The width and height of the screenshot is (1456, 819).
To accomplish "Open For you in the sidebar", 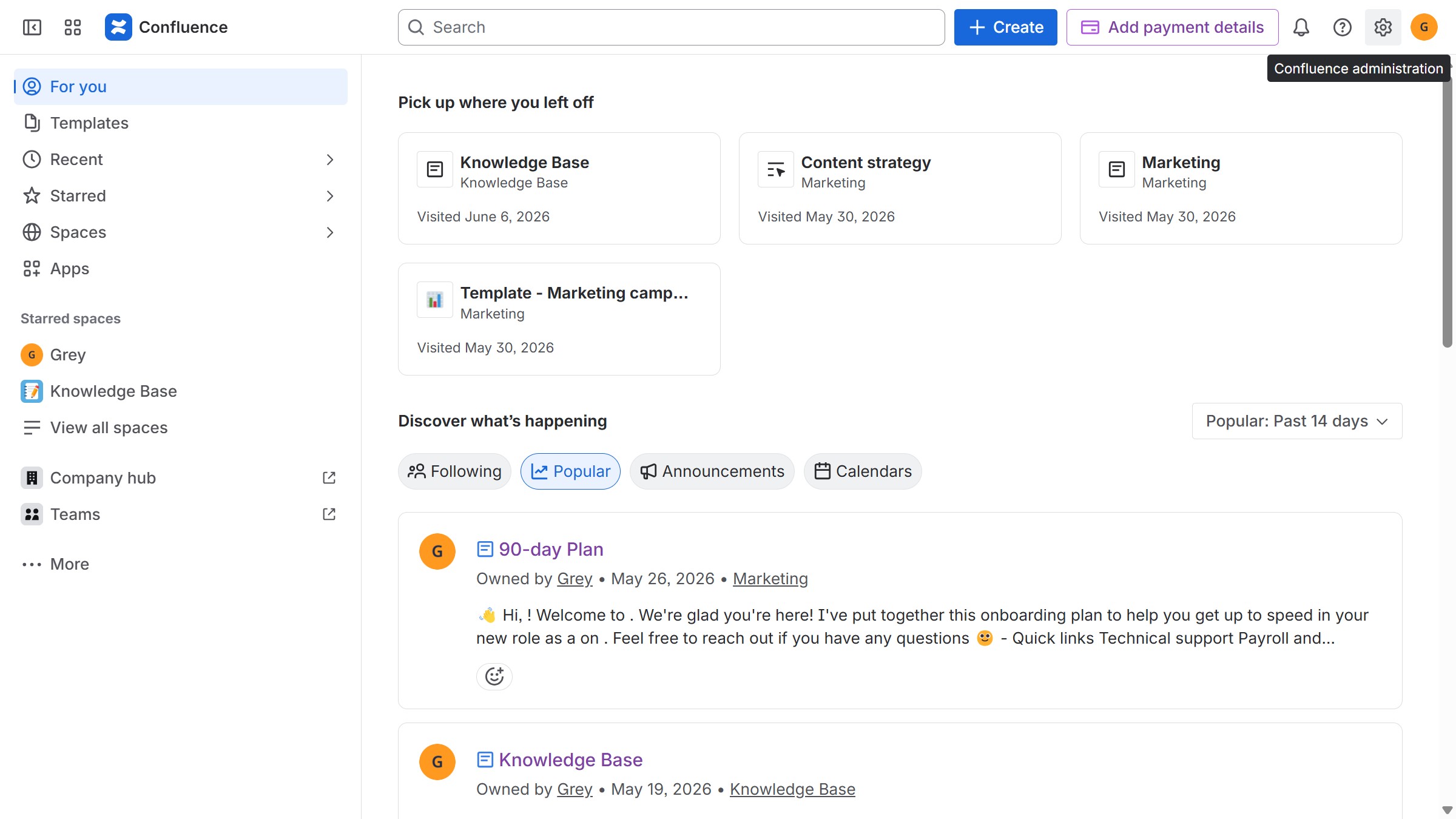I will tap(181, 87).
